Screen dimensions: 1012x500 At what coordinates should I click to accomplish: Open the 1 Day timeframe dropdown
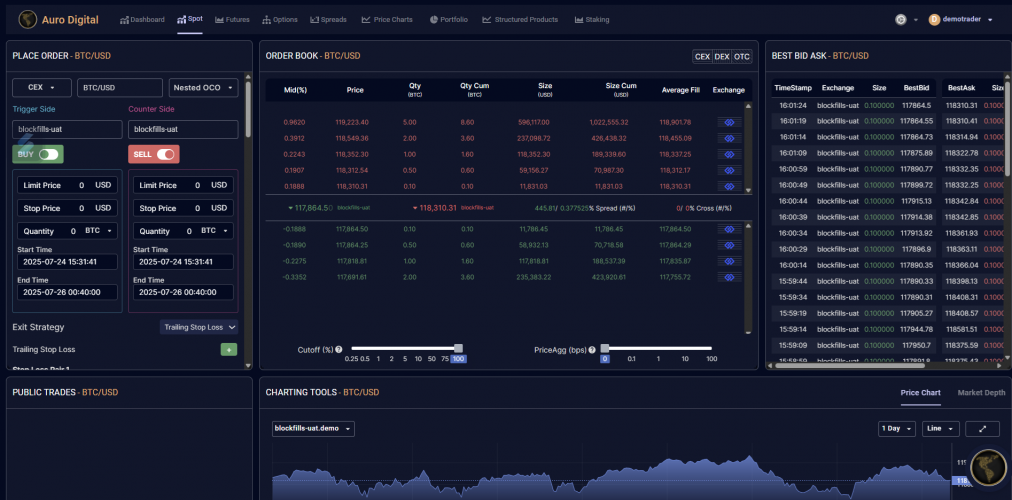(x=897, y=428)
